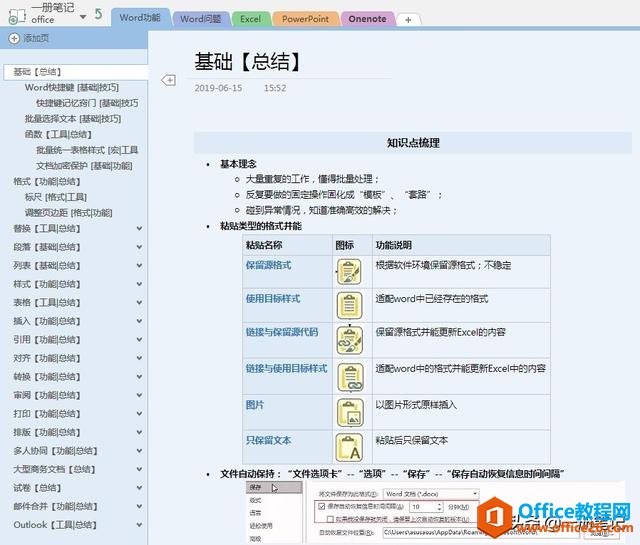This screenshot has height=545, width=640.
Task: Click the green undo arrow icon
Action: pyautogui.click(x=98, y=14)
